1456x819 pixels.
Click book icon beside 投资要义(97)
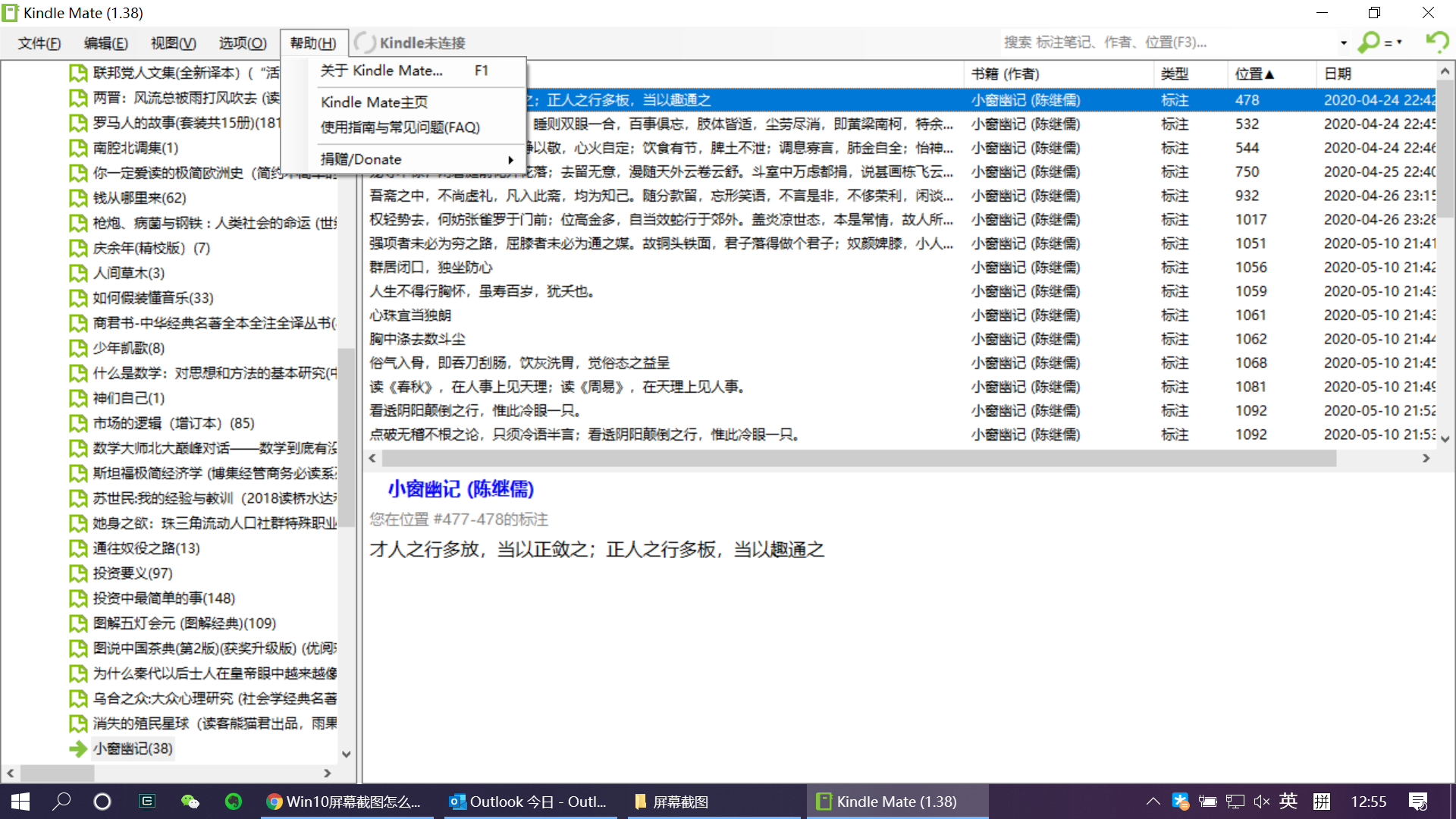77,573
